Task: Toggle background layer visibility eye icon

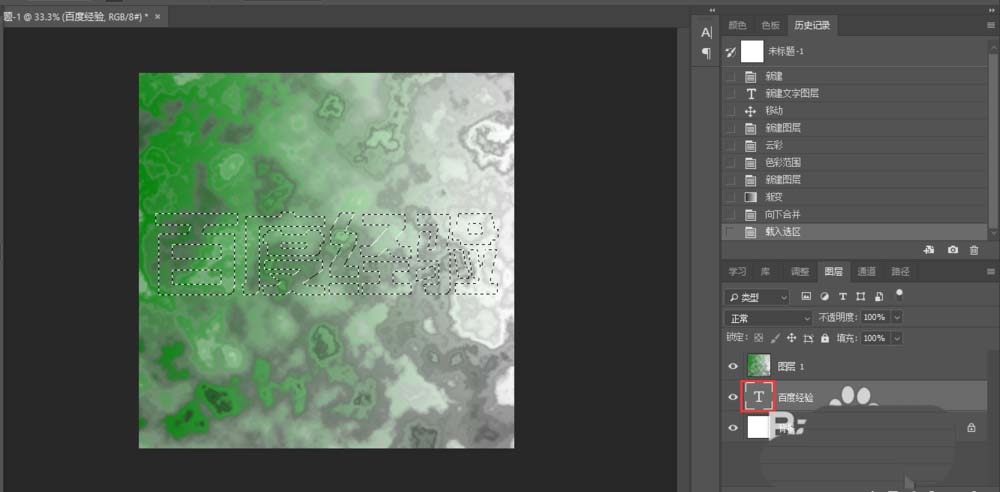Action: (x=733, y=428)
